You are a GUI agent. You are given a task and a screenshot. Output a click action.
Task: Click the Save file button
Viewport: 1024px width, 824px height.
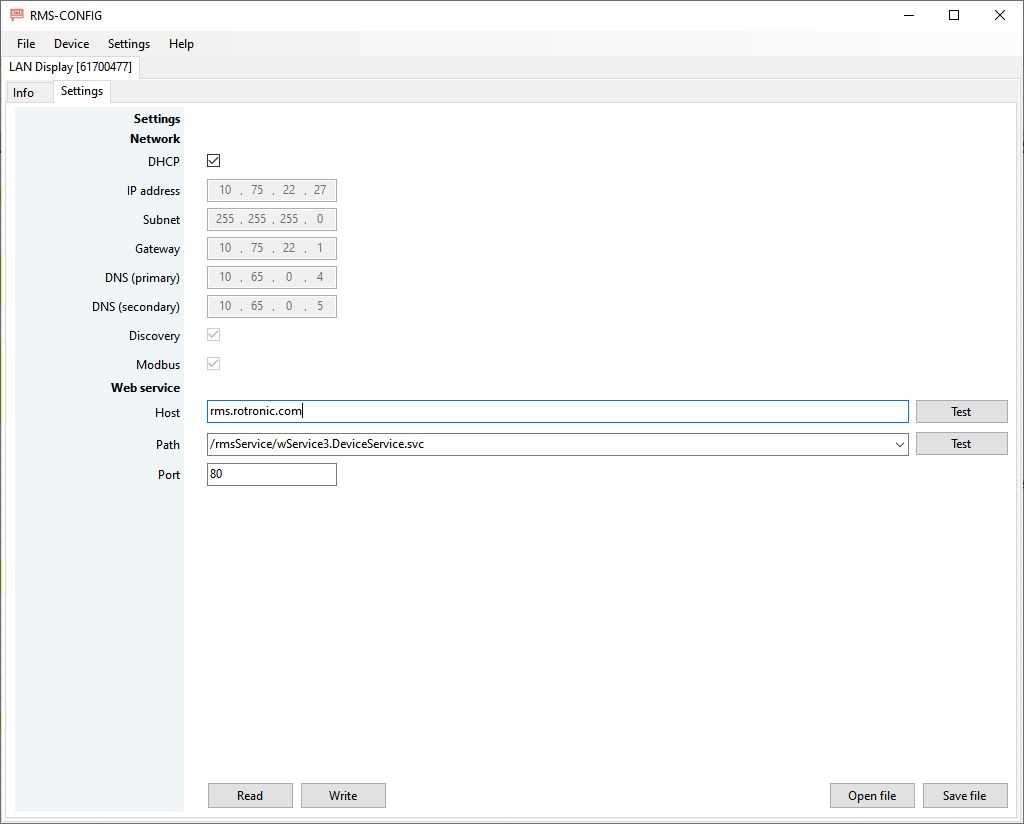tap(965, 795)
